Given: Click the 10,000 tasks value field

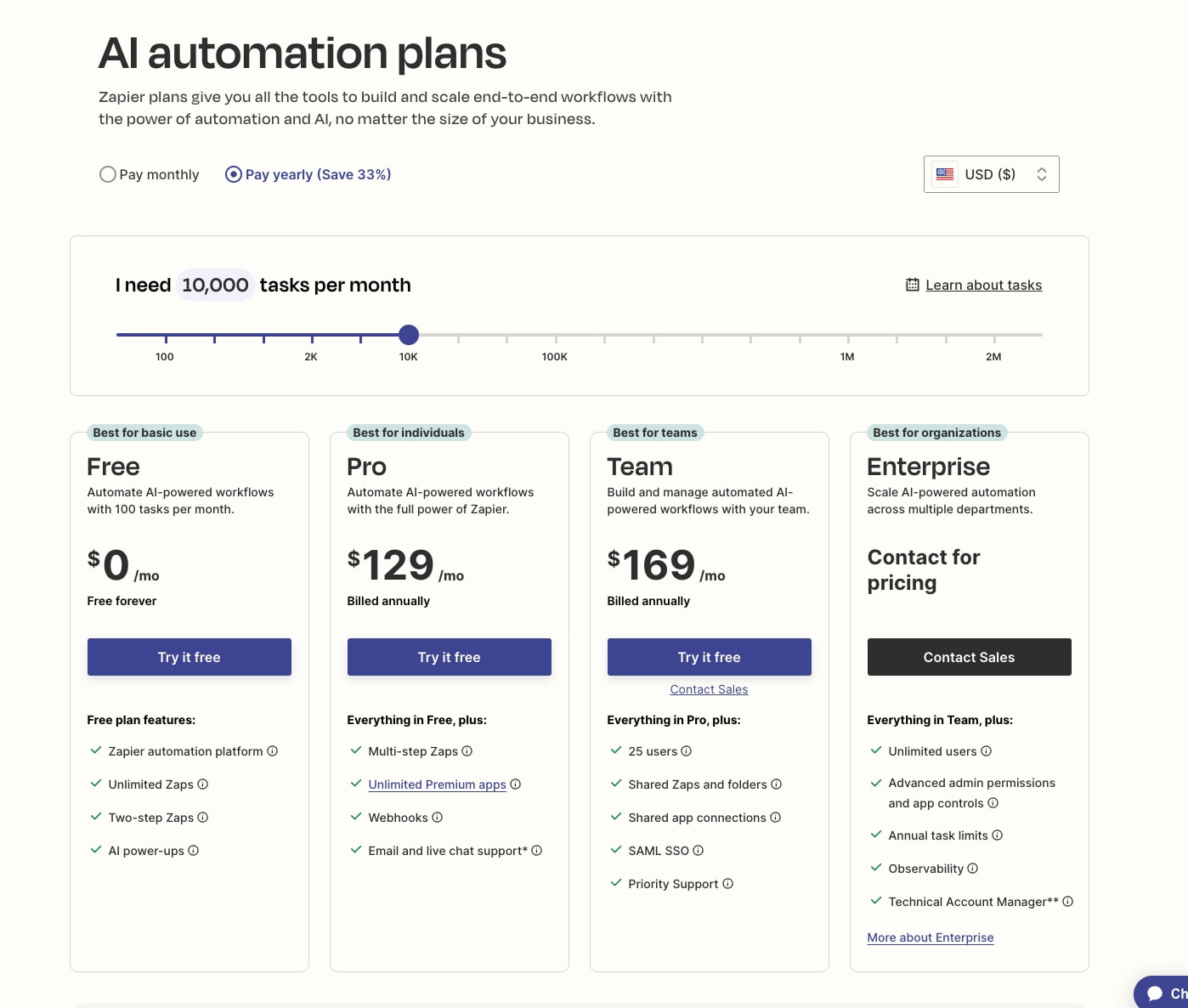Looking at the screenshot, I should click(215, 285).
